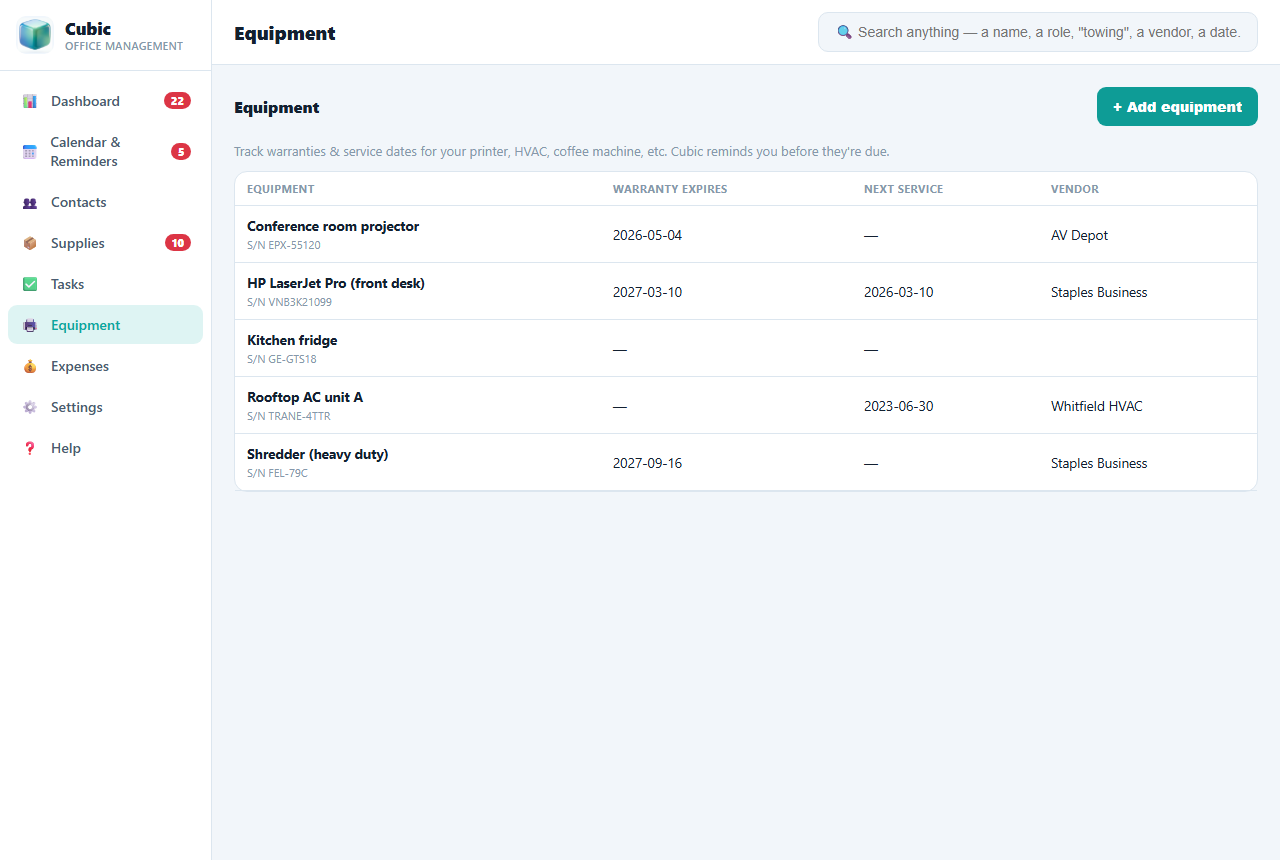Open the Rooftop AC unit A entry

click(x=305, y=397)
